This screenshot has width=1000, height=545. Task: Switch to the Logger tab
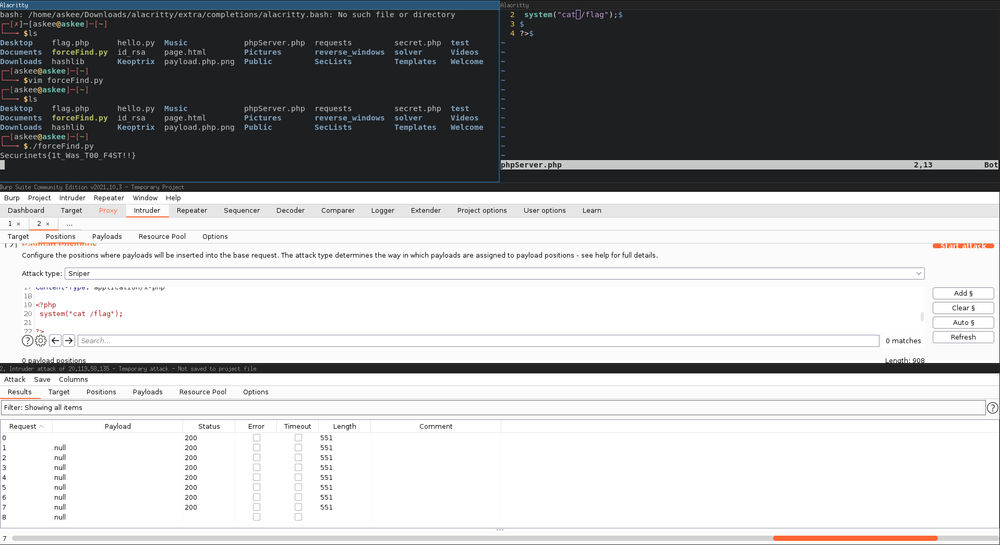[x=383, y=210]
